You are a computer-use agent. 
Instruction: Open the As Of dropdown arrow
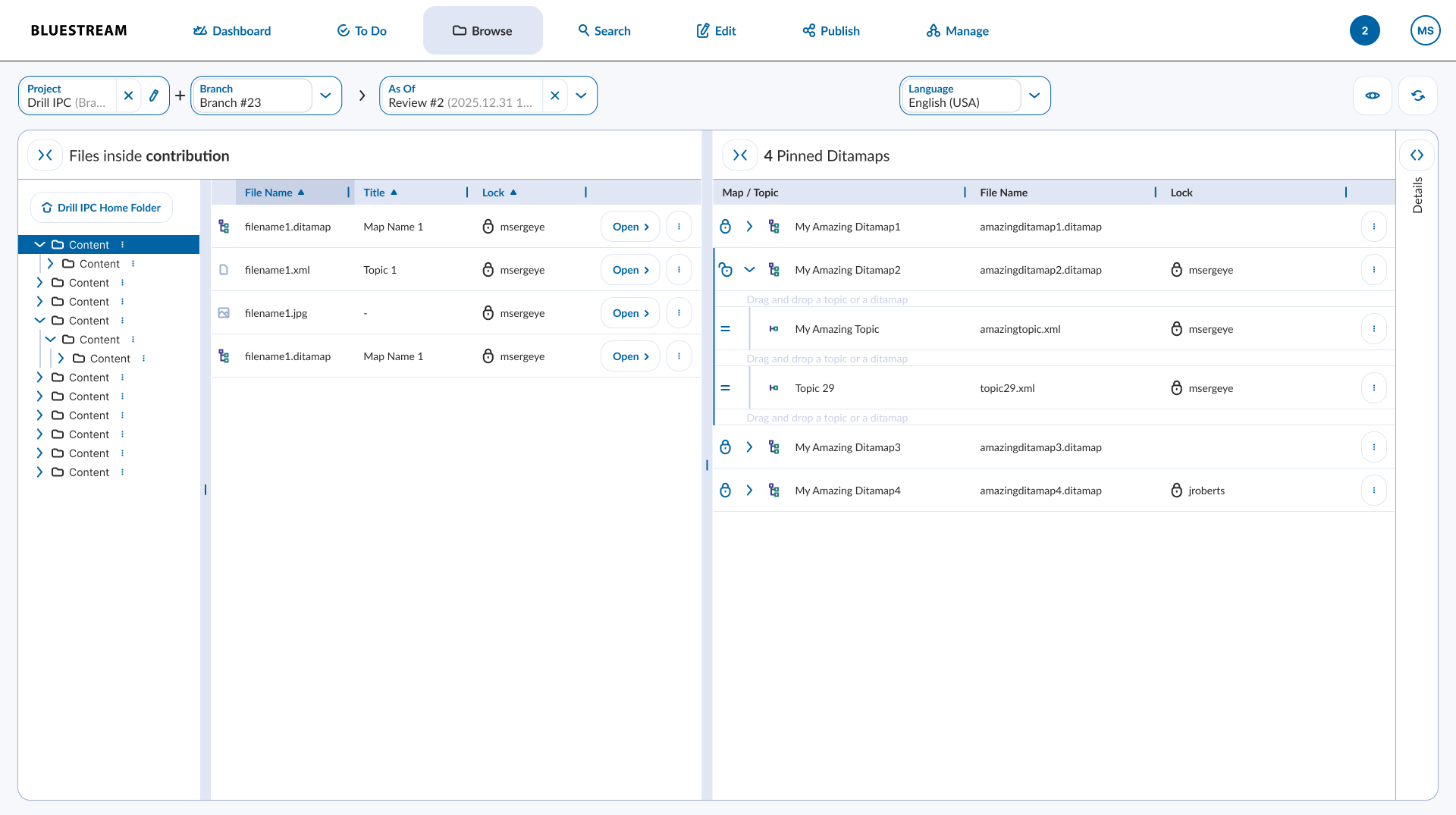coord(581,96)
